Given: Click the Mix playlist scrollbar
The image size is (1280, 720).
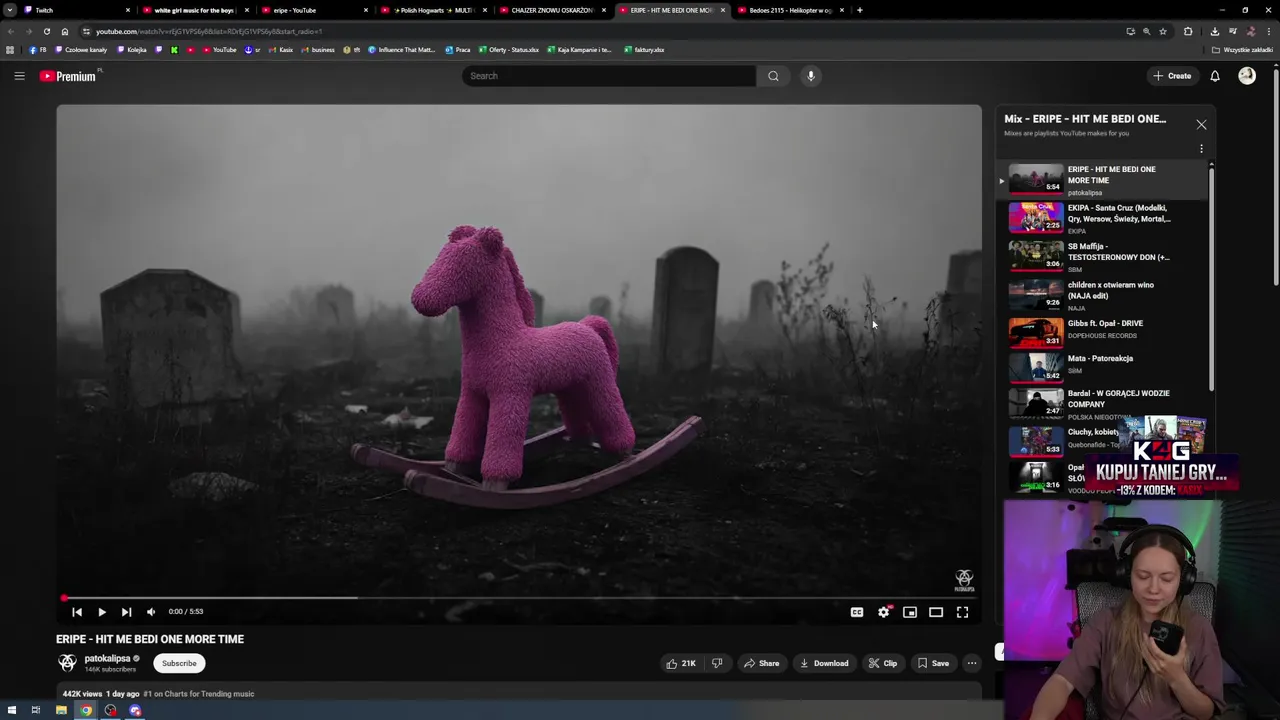Looking at the screenshot, I should pyautogui.click(x=1211, y=280).
